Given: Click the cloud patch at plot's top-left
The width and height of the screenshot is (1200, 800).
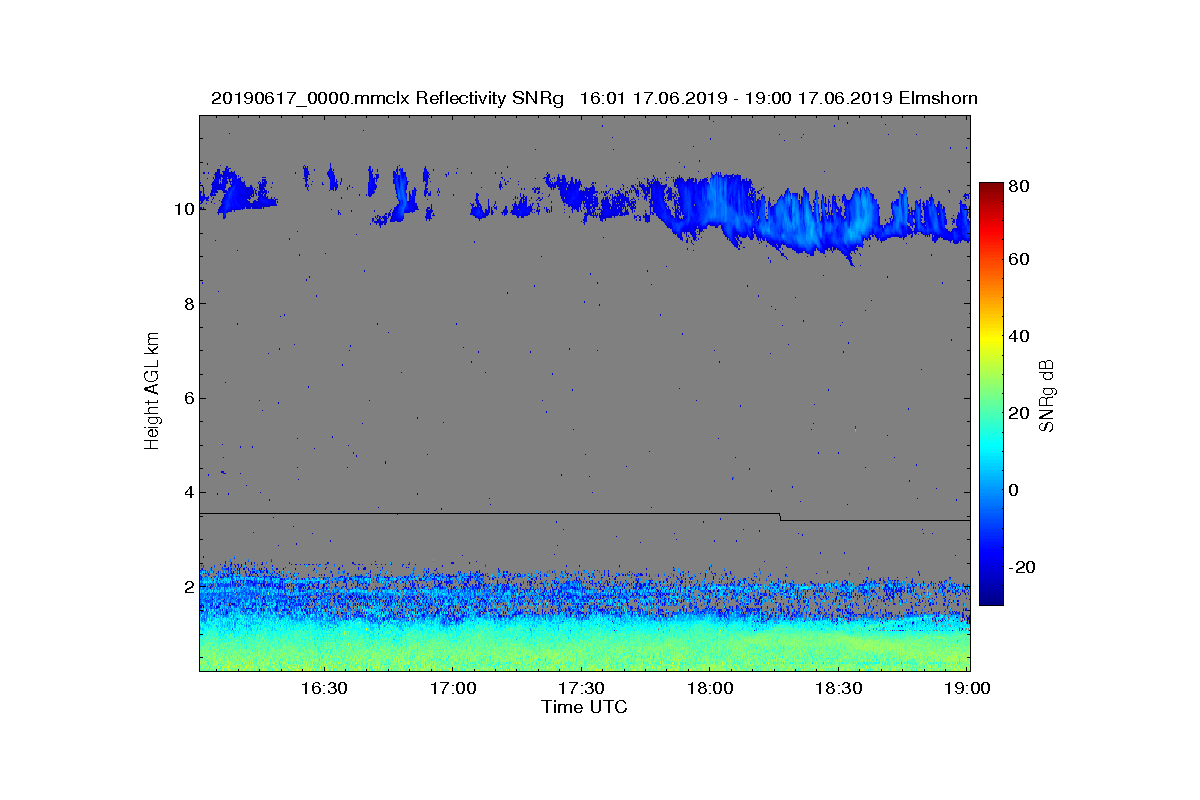Looking at the screenshot, I should pyautogui.click(x=237, y=190).
